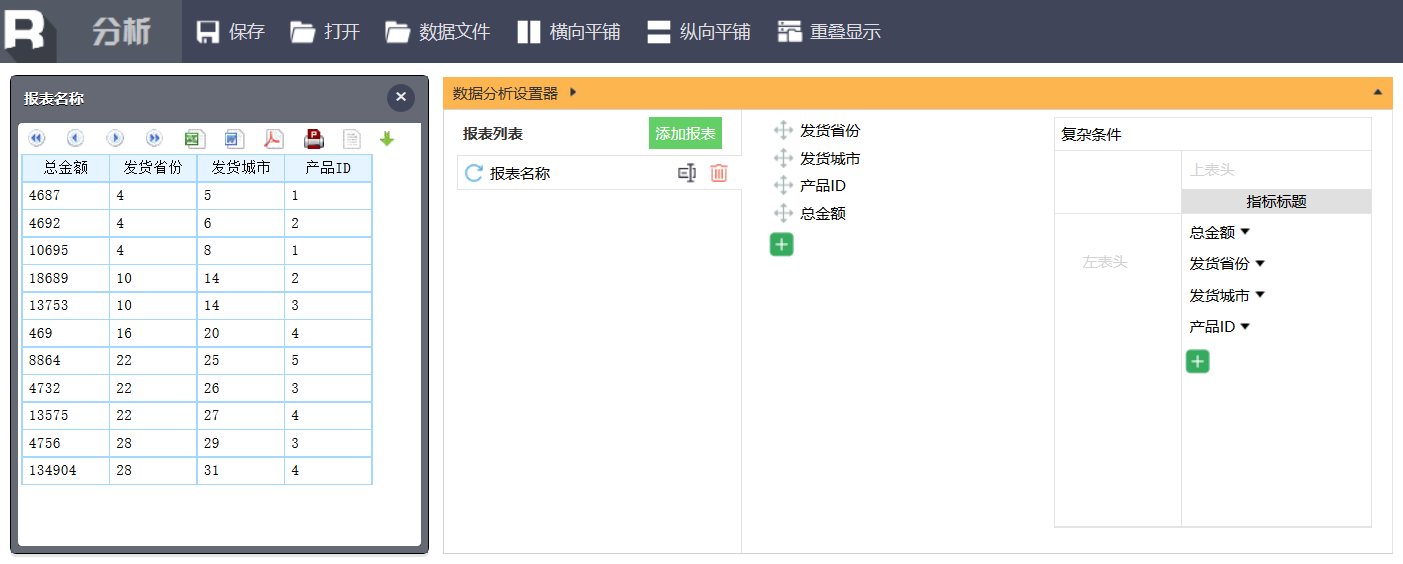Go to last page of report
The height and width of the screenshot is (564, 1403).
pyautogui.click(x=154, y=138)
